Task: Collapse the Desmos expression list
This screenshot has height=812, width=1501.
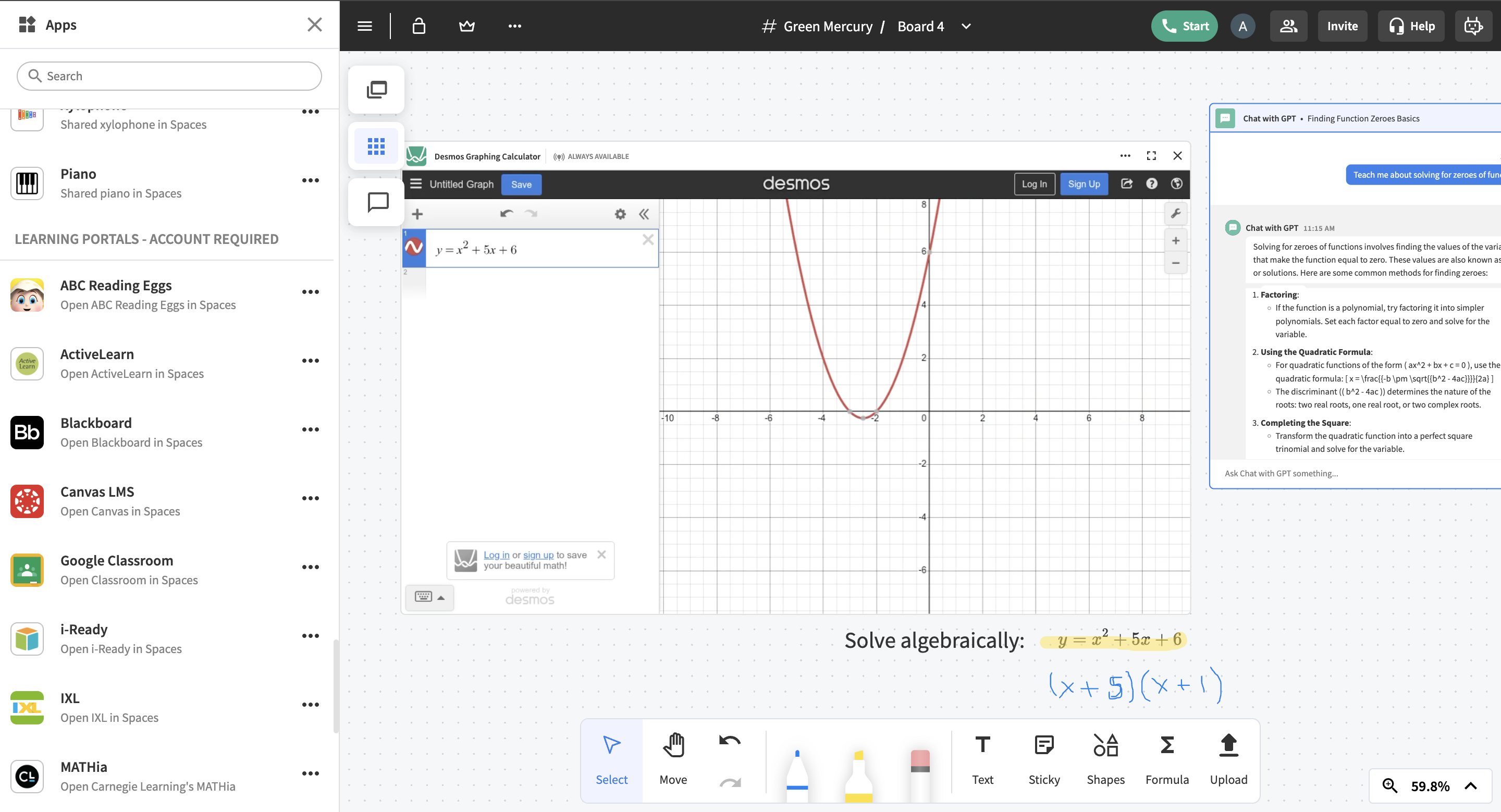Action: click(x=644, y=214)
